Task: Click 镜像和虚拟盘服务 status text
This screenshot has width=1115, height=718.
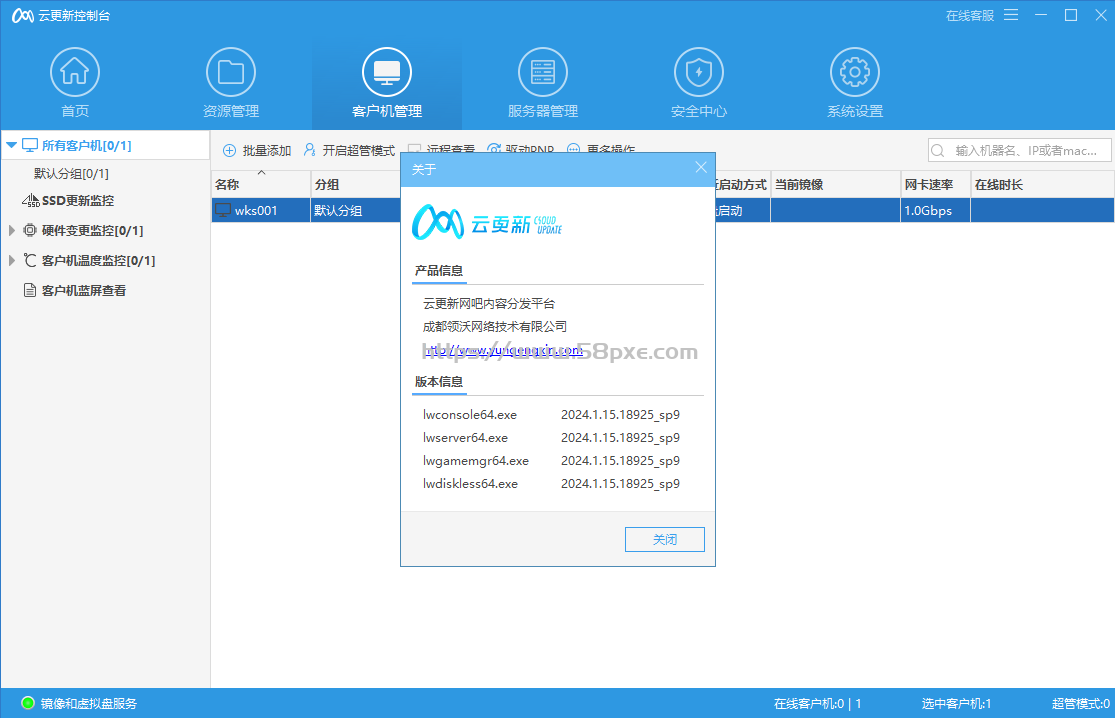Action: click(89, 703)
